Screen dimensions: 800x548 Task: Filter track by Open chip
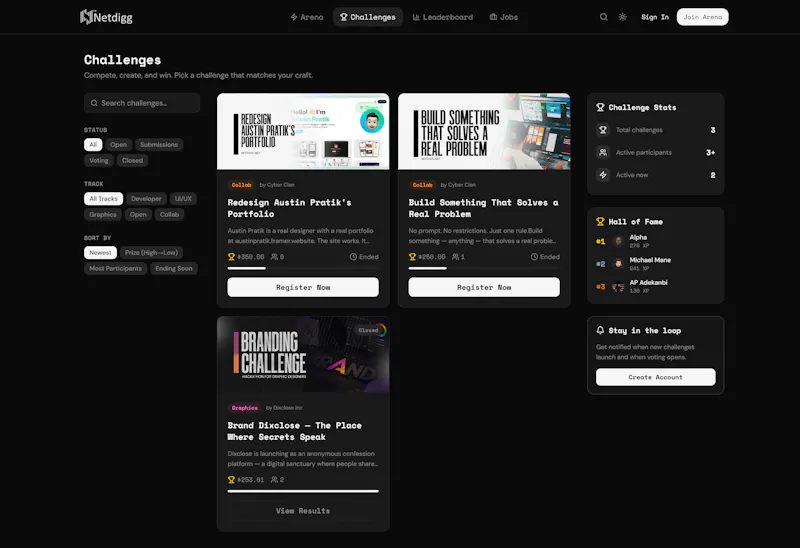138,215
